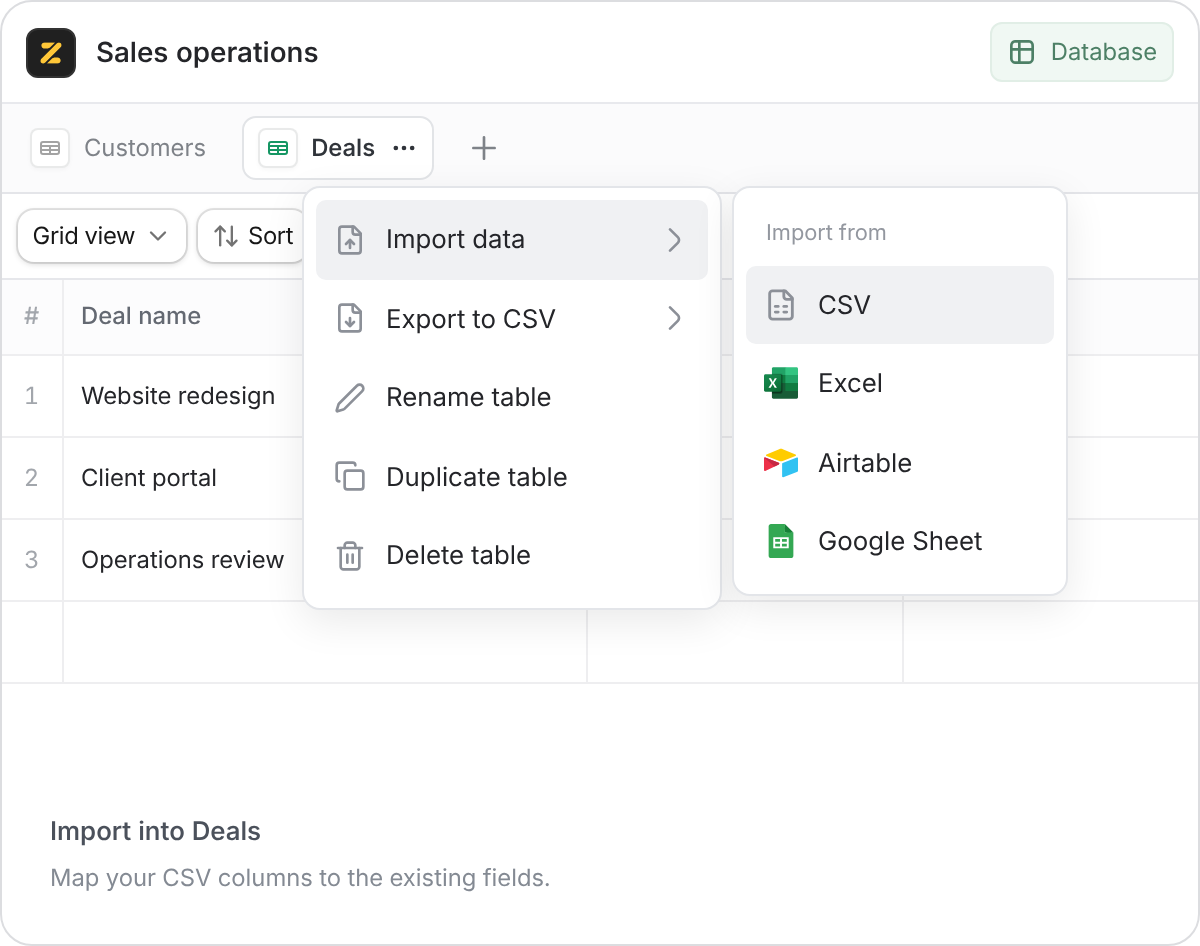Click the green Excel icon
Image resolution: width=1200 pixels, height=946 pixels.
point(781,383)
